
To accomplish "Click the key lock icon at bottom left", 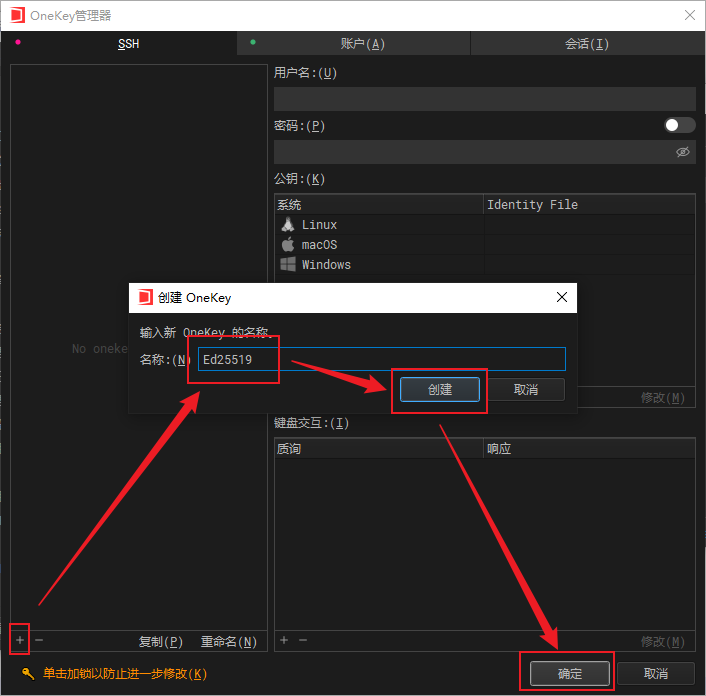I will click(28, 674).
